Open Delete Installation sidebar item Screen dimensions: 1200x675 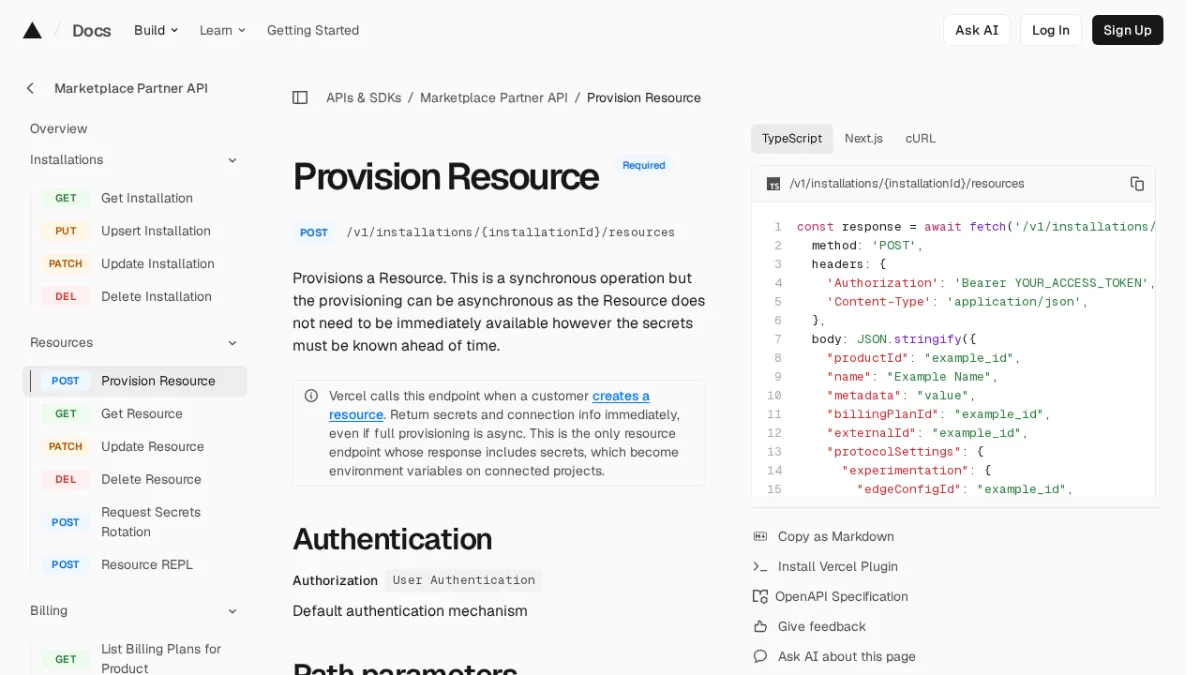click(134, 297)
